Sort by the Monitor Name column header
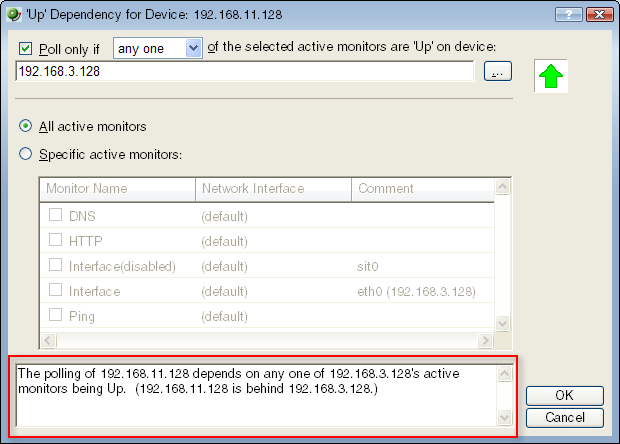 click(x=117, y=188)
